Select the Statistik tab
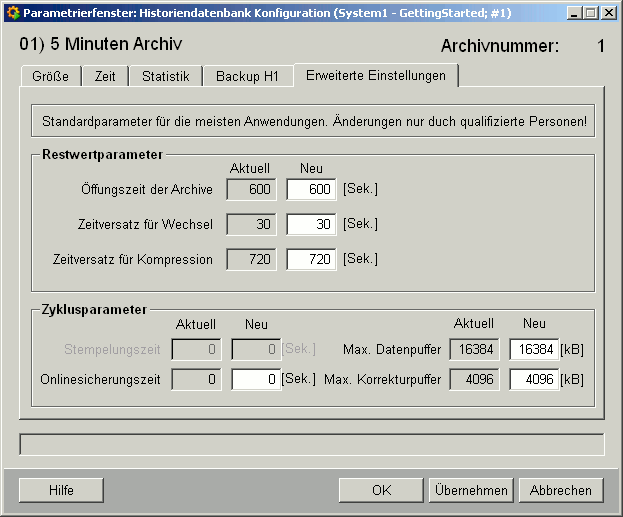Screen dimensions: 623x517 coord(166,77)
